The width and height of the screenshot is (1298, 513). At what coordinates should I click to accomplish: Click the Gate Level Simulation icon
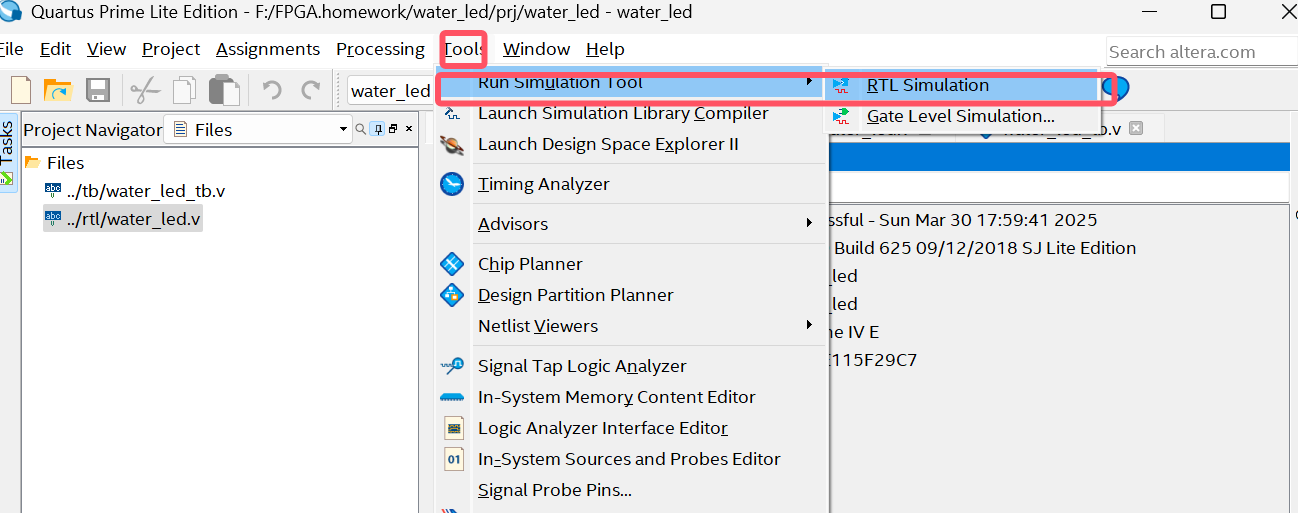pyautogui.click(x=841, y=117)
